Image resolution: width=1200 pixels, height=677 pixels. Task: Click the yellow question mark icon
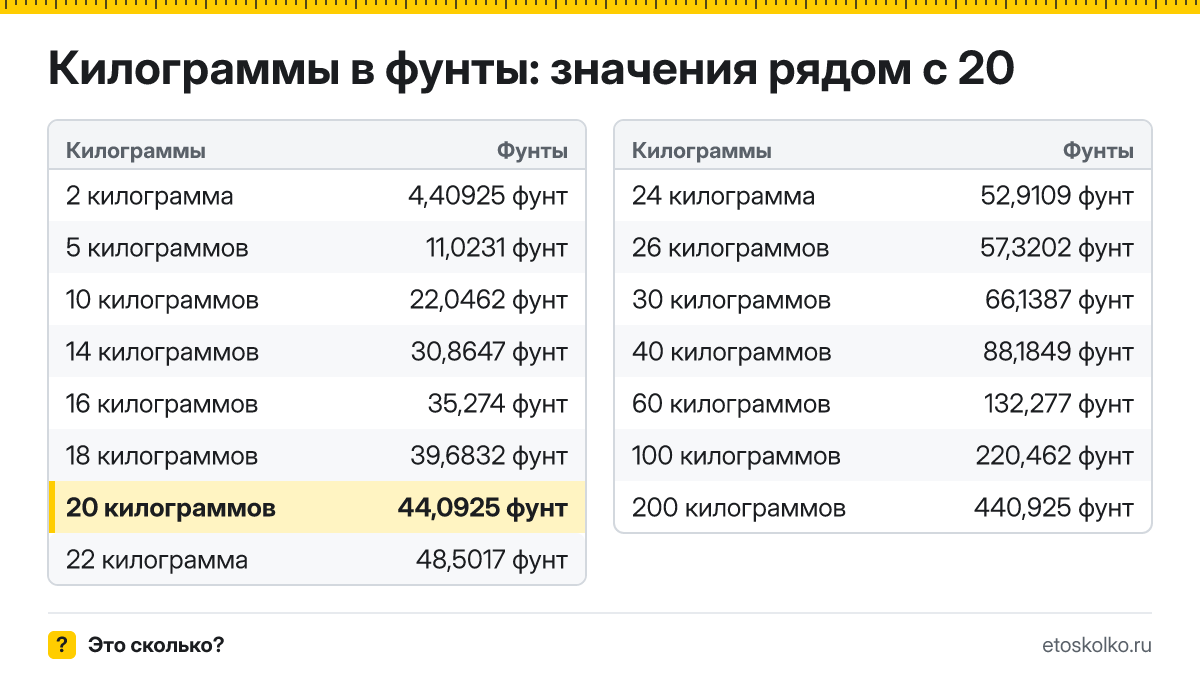coord(62,645)
